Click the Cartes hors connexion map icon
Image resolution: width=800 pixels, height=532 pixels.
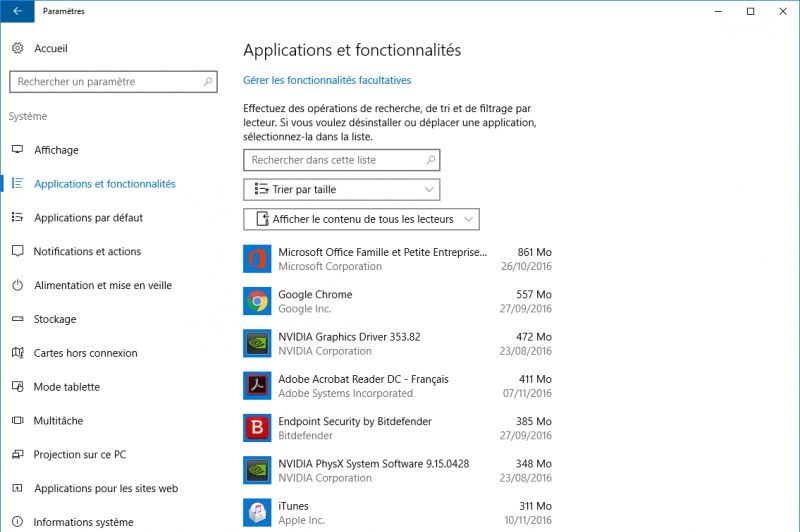(x=17, y=352)
